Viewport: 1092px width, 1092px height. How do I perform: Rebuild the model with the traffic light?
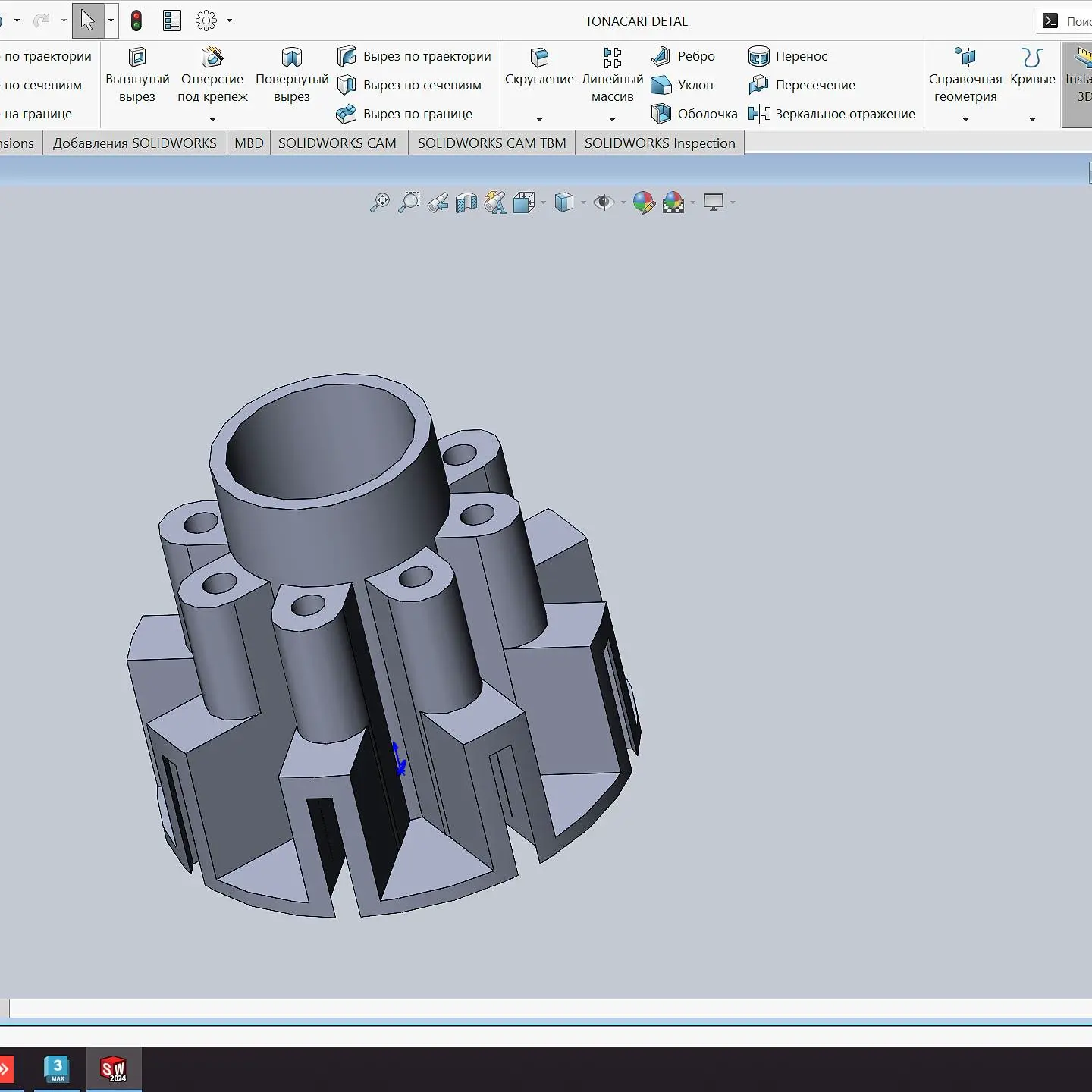pos(136,20)
